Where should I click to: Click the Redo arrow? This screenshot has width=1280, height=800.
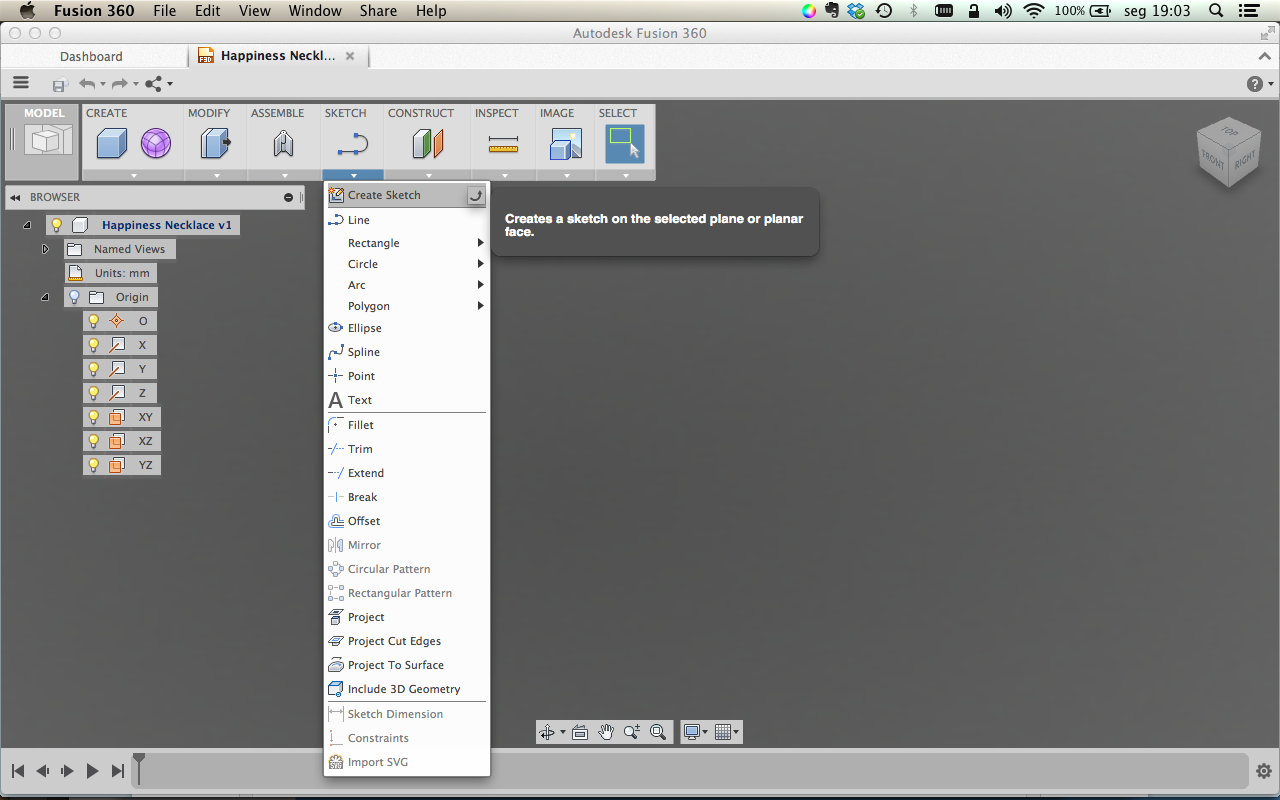pyautogui.click(x=119, y=84)
